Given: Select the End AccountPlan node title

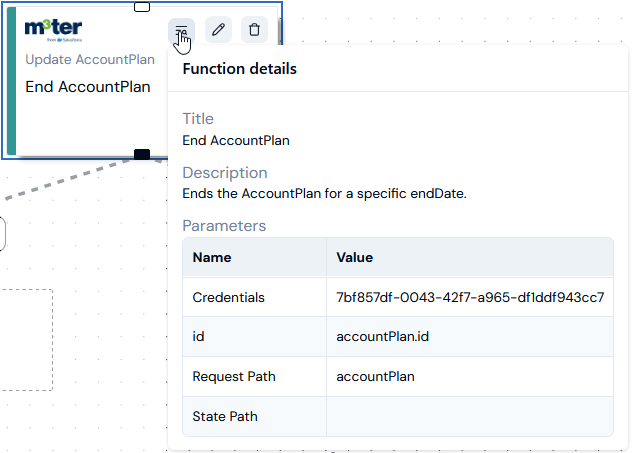Looking at the screenshot, I should [x=88, y=87].
